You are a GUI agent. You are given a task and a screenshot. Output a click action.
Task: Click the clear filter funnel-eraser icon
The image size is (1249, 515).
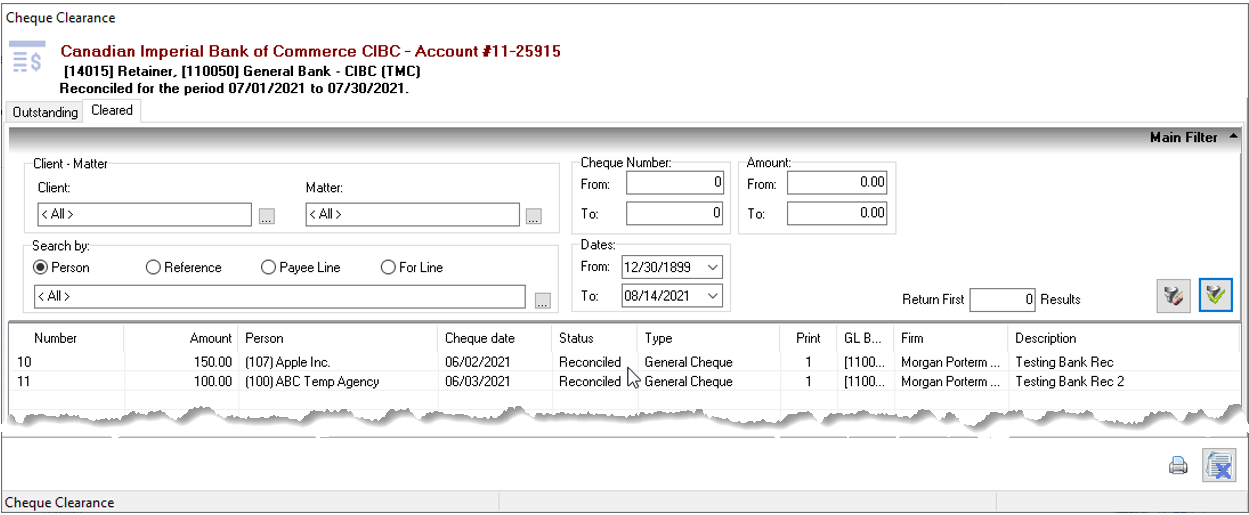click(x=1173, y=295)
